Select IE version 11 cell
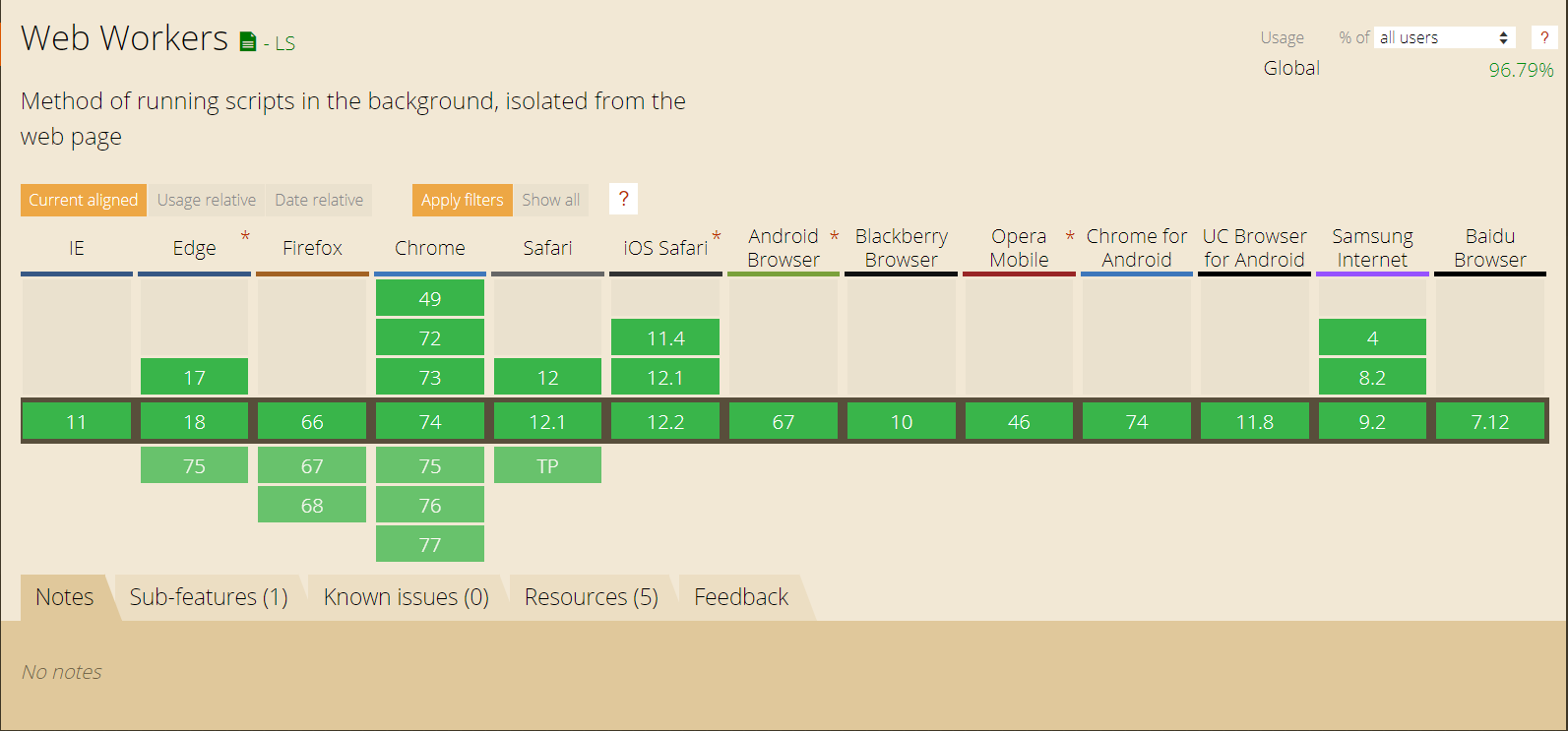This screenshot has height=731, width=1568. coord(77,421)
